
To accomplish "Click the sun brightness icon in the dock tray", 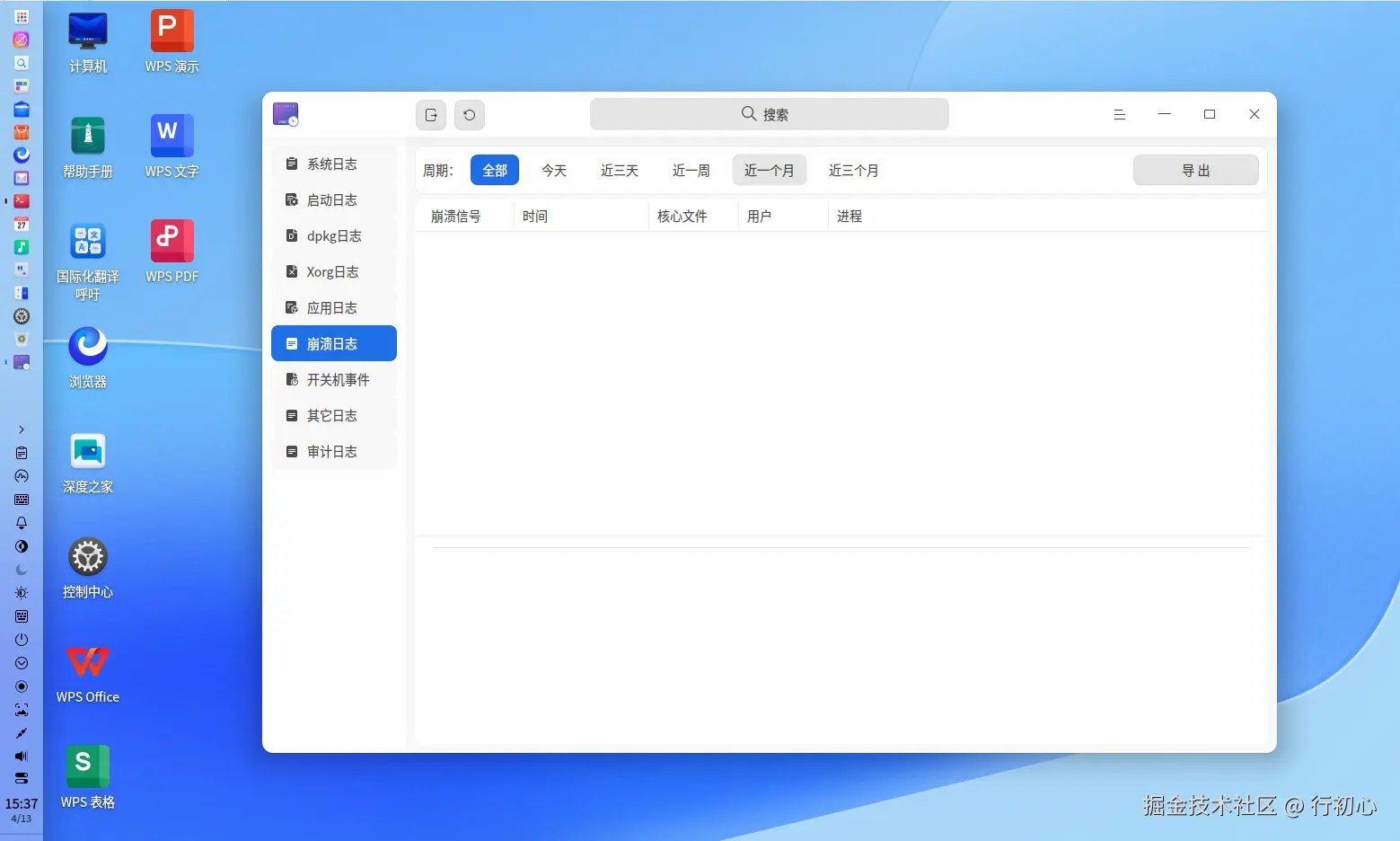I will 22,593.
